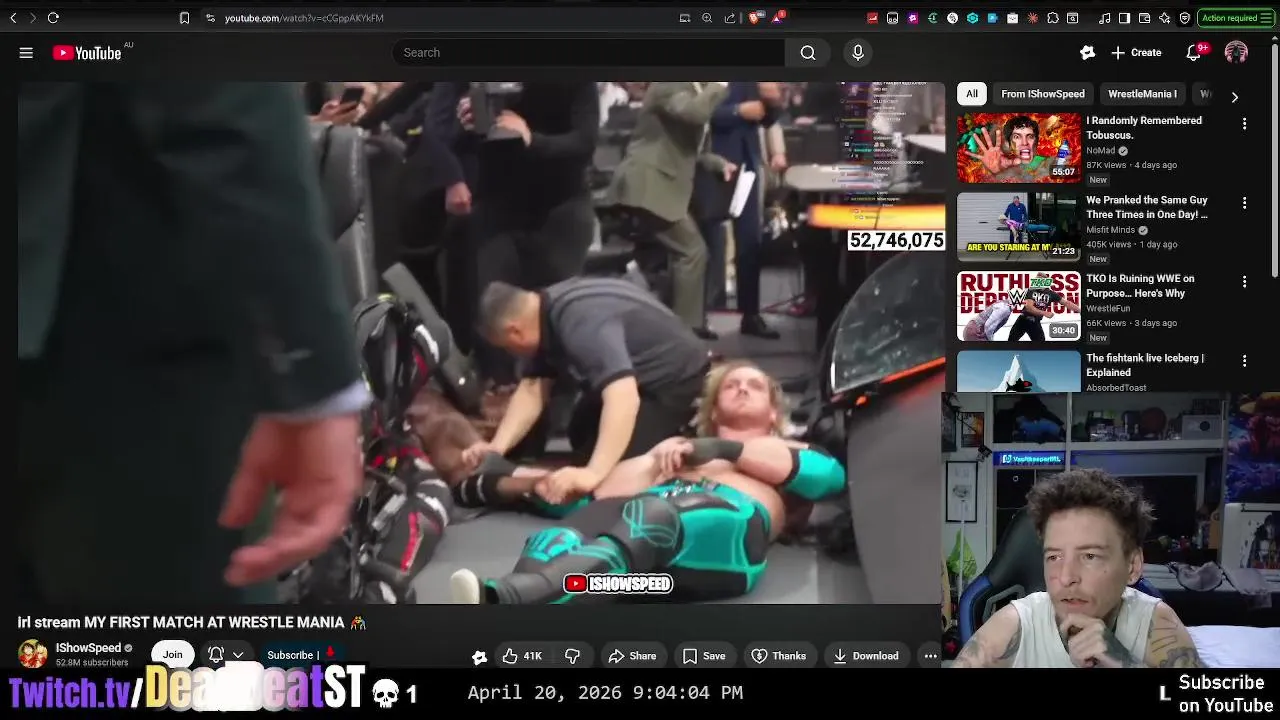1280x720 pixels.
Task: Open the 'The fishtank live Iceberg | Explained' title
Action: coord(1145,365)
